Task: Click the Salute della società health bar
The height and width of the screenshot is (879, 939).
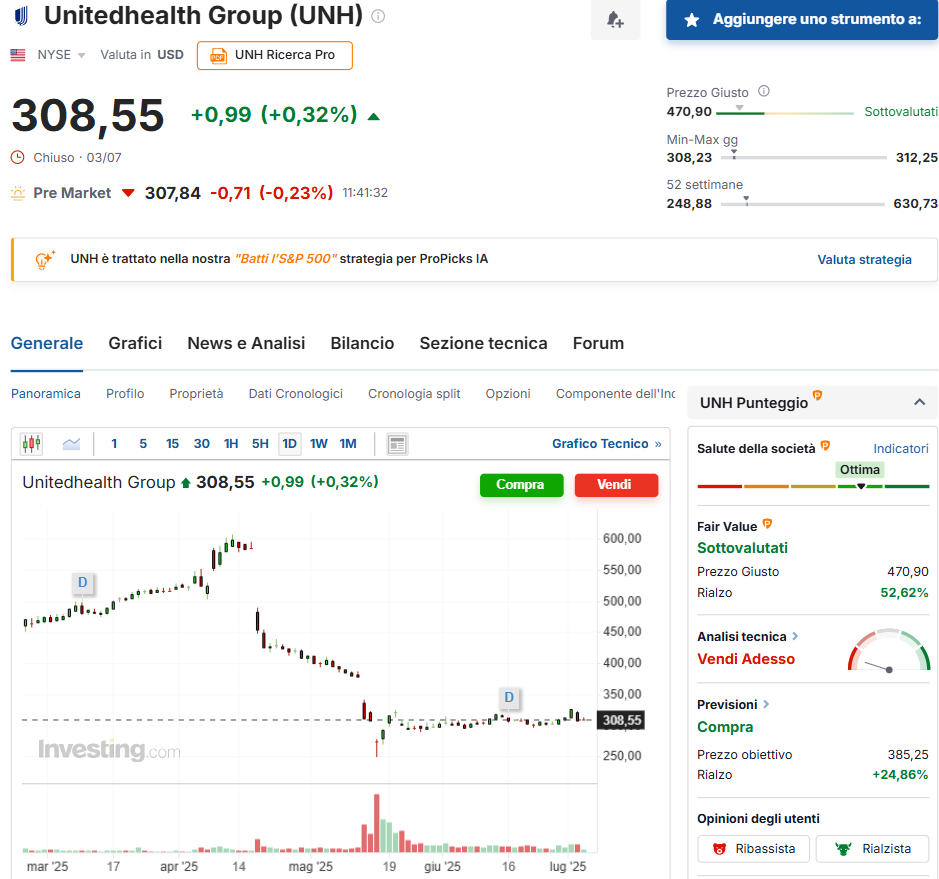Action: [x=813, y=486]
